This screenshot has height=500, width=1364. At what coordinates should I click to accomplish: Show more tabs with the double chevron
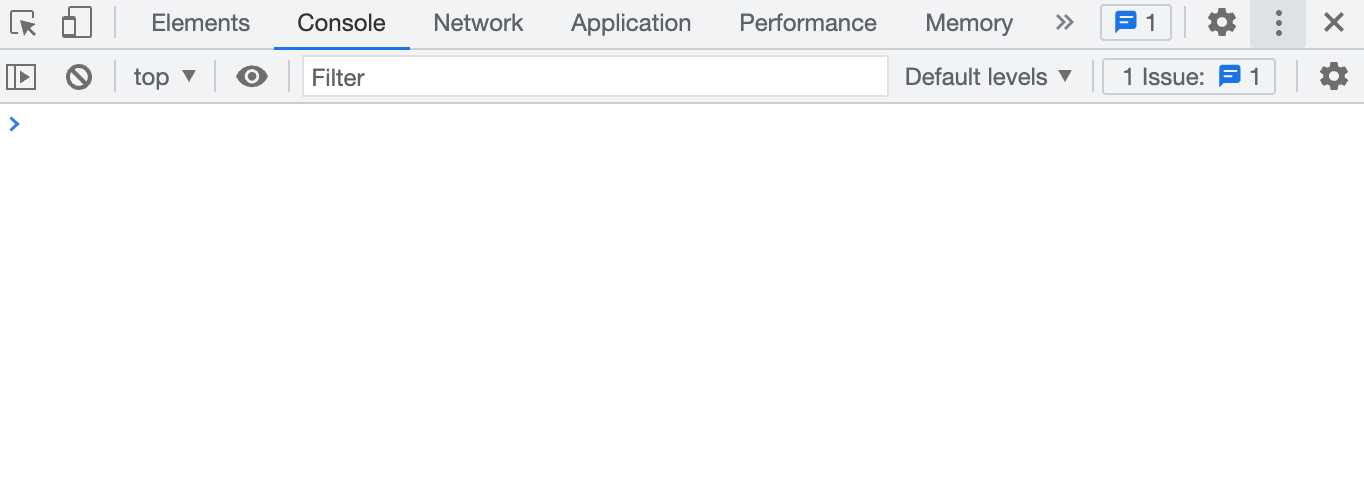[x=1065, y=23]
